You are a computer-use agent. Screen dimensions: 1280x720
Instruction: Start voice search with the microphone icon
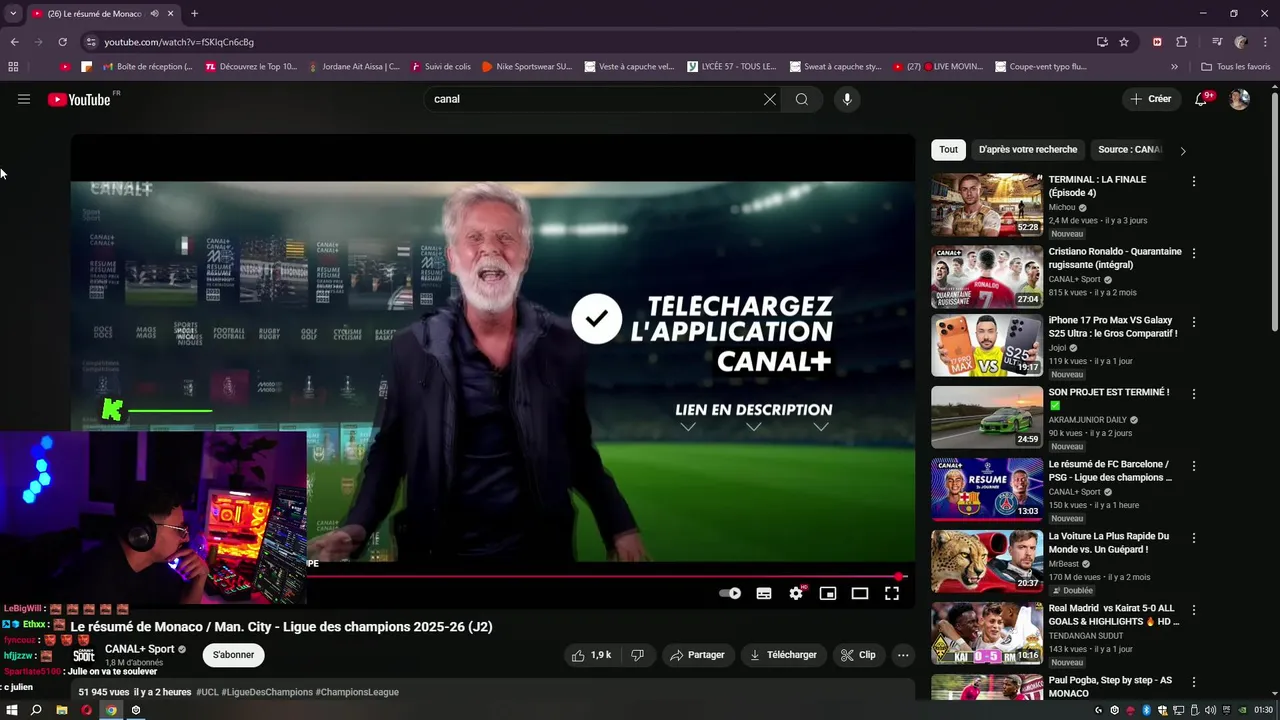[x=847, y=99]
